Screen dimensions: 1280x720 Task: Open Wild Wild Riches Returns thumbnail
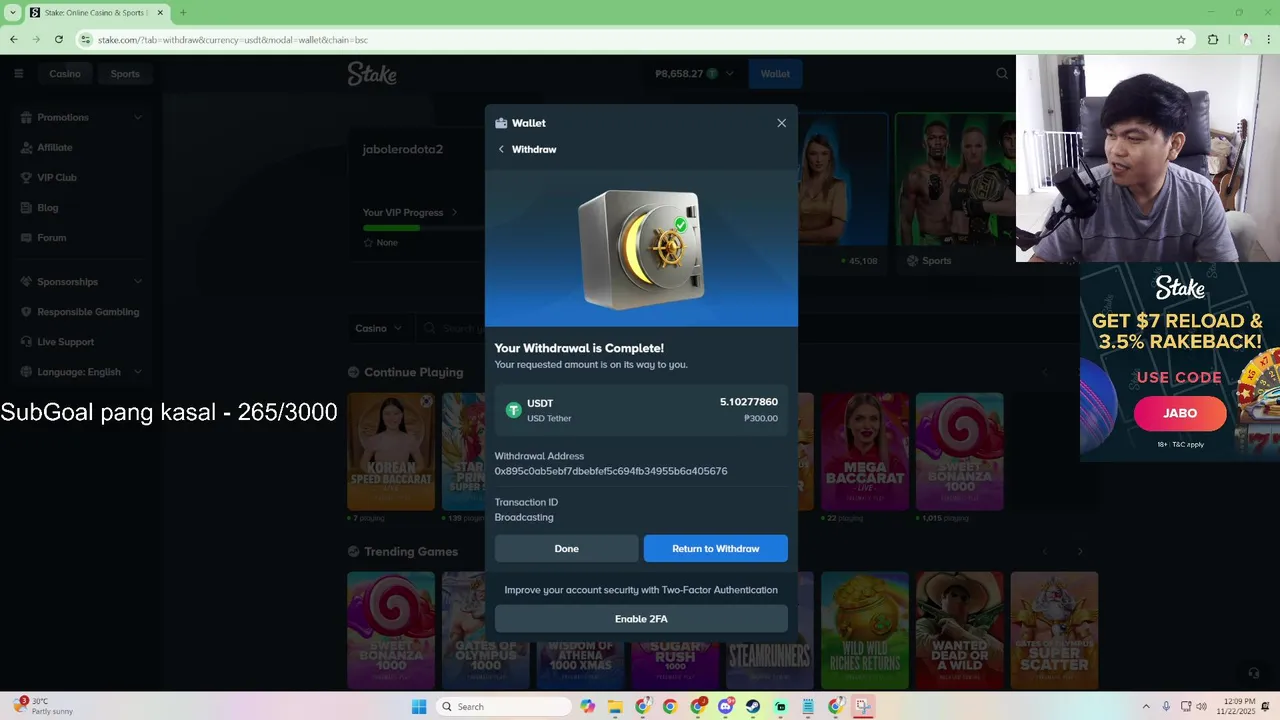coord(865,630)
